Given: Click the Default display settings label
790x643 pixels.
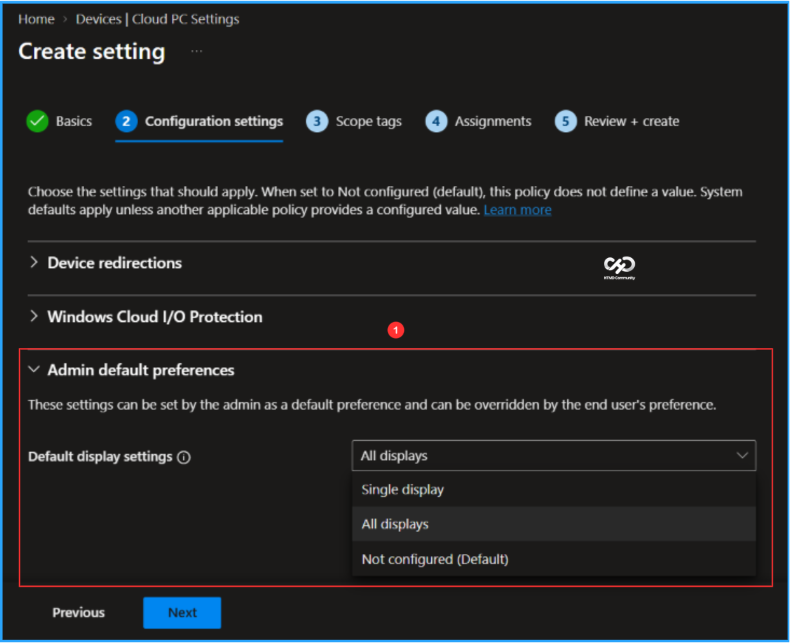Looking at the screenshot, I should [100, 457].
